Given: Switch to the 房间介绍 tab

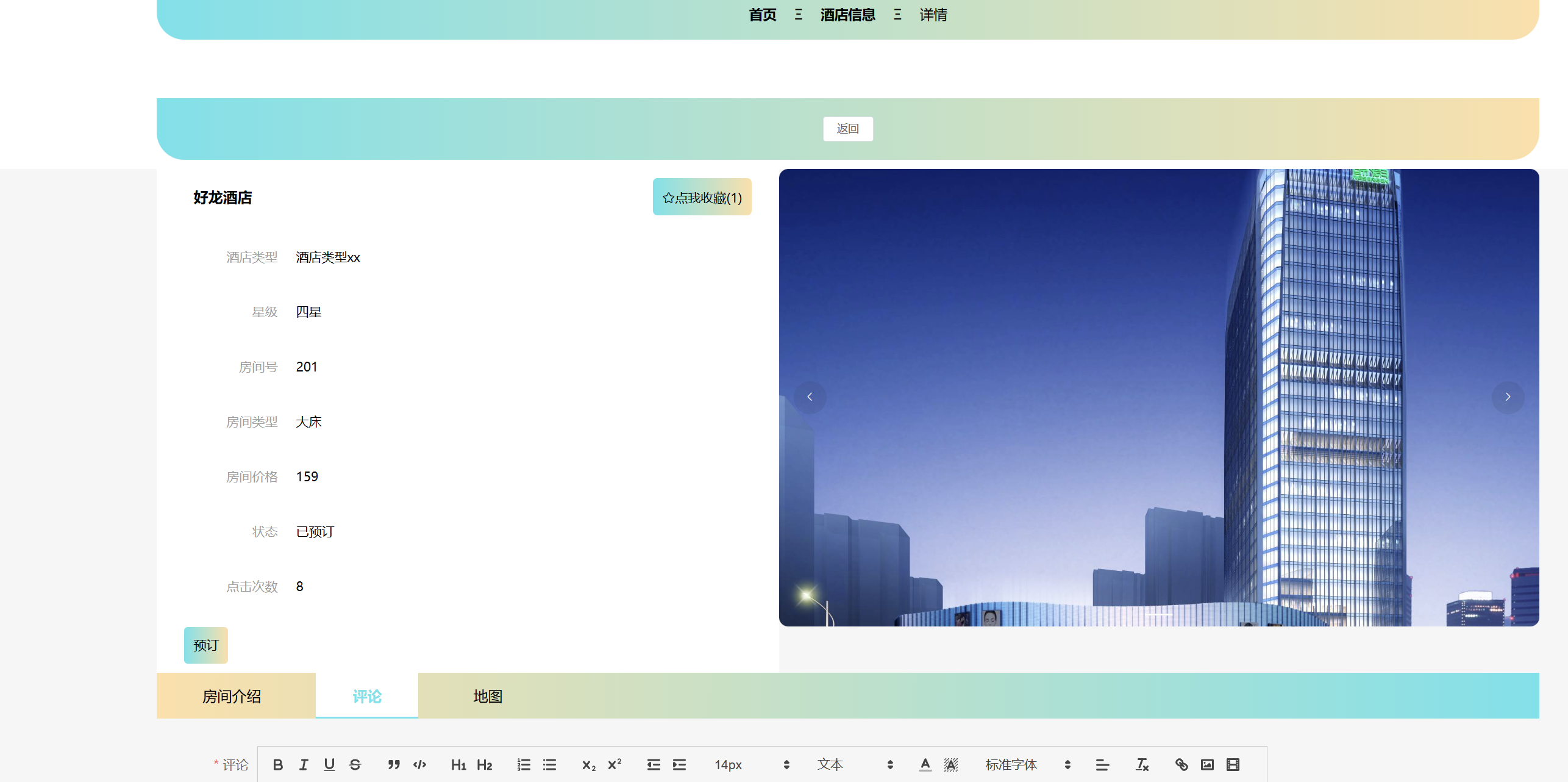Looking at the screenshot, I should tap(232, 696).
